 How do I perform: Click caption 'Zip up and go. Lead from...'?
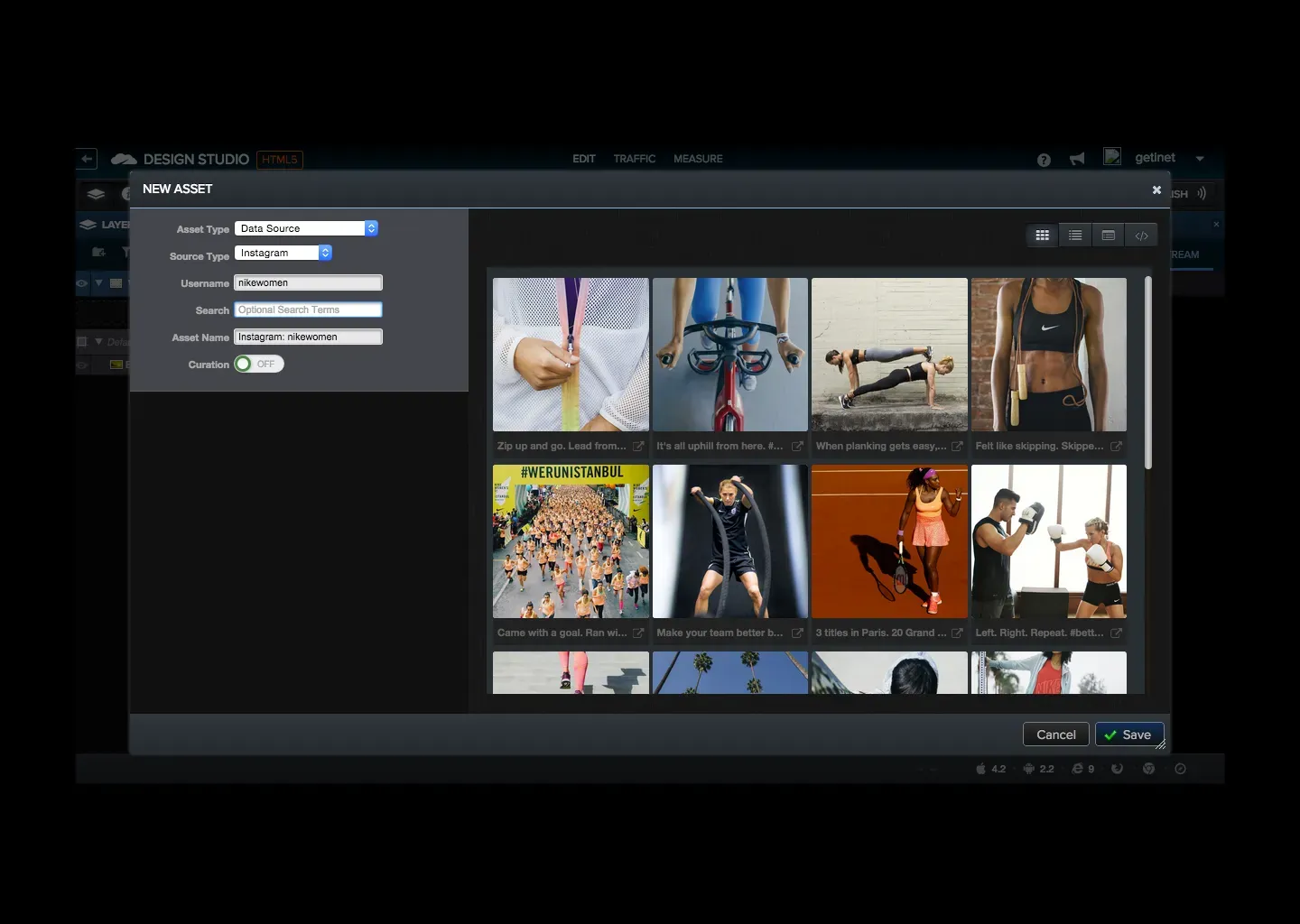click(562, 446)
